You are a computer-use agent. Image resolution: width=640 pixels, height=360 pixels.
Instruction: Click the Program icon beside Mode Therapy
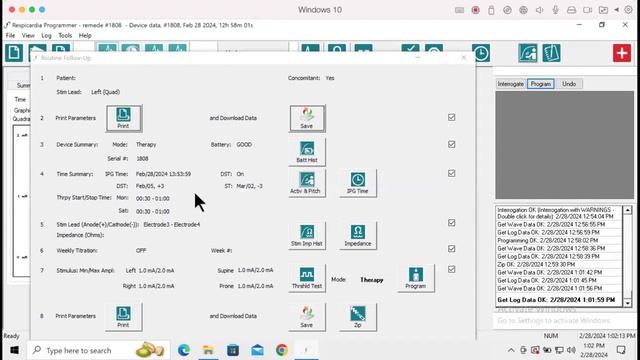coord(416,278)
